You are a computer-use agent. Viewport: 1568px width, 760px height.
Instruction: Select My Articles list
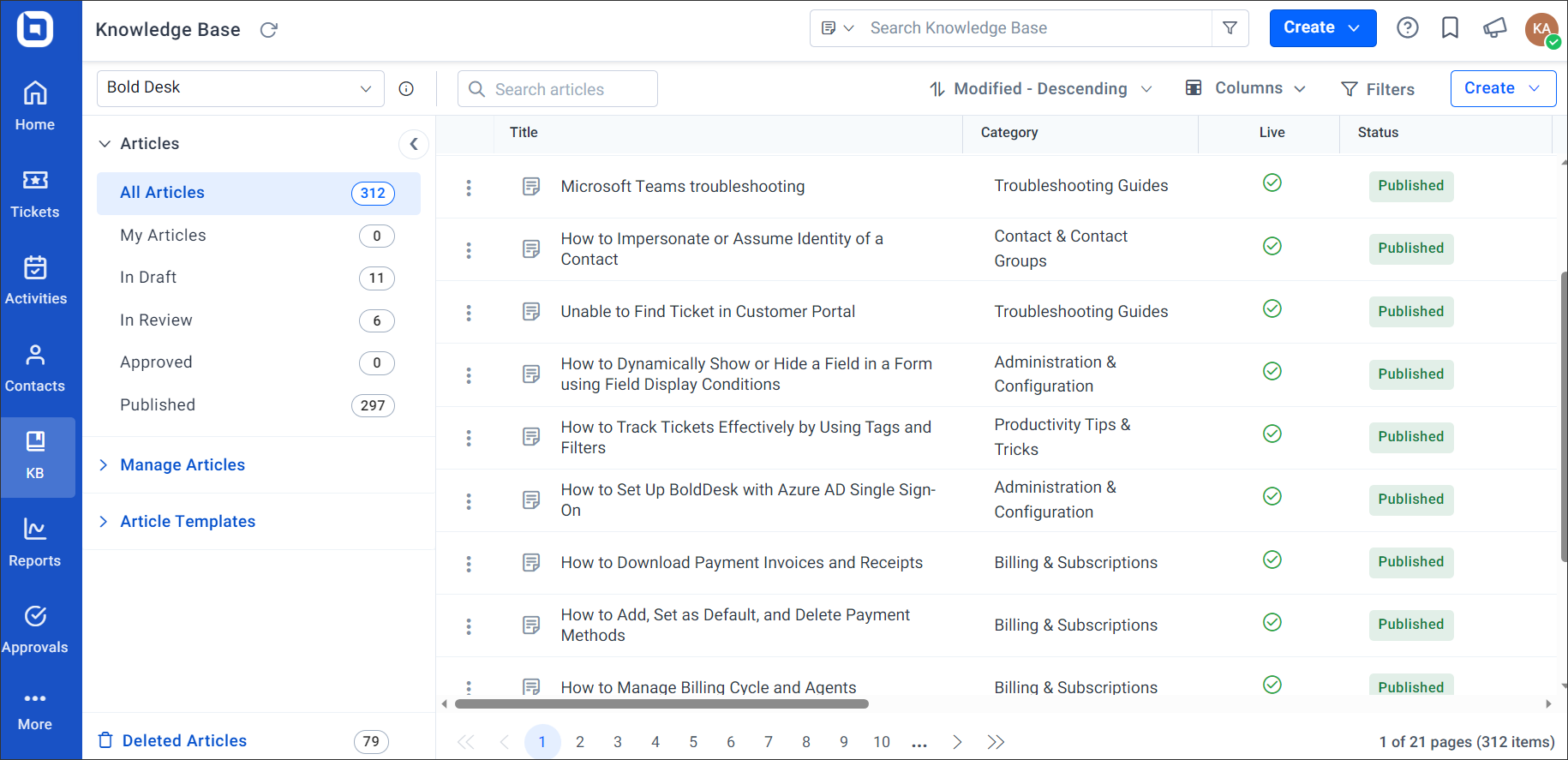pyautogui.click(x=259, y=236)
